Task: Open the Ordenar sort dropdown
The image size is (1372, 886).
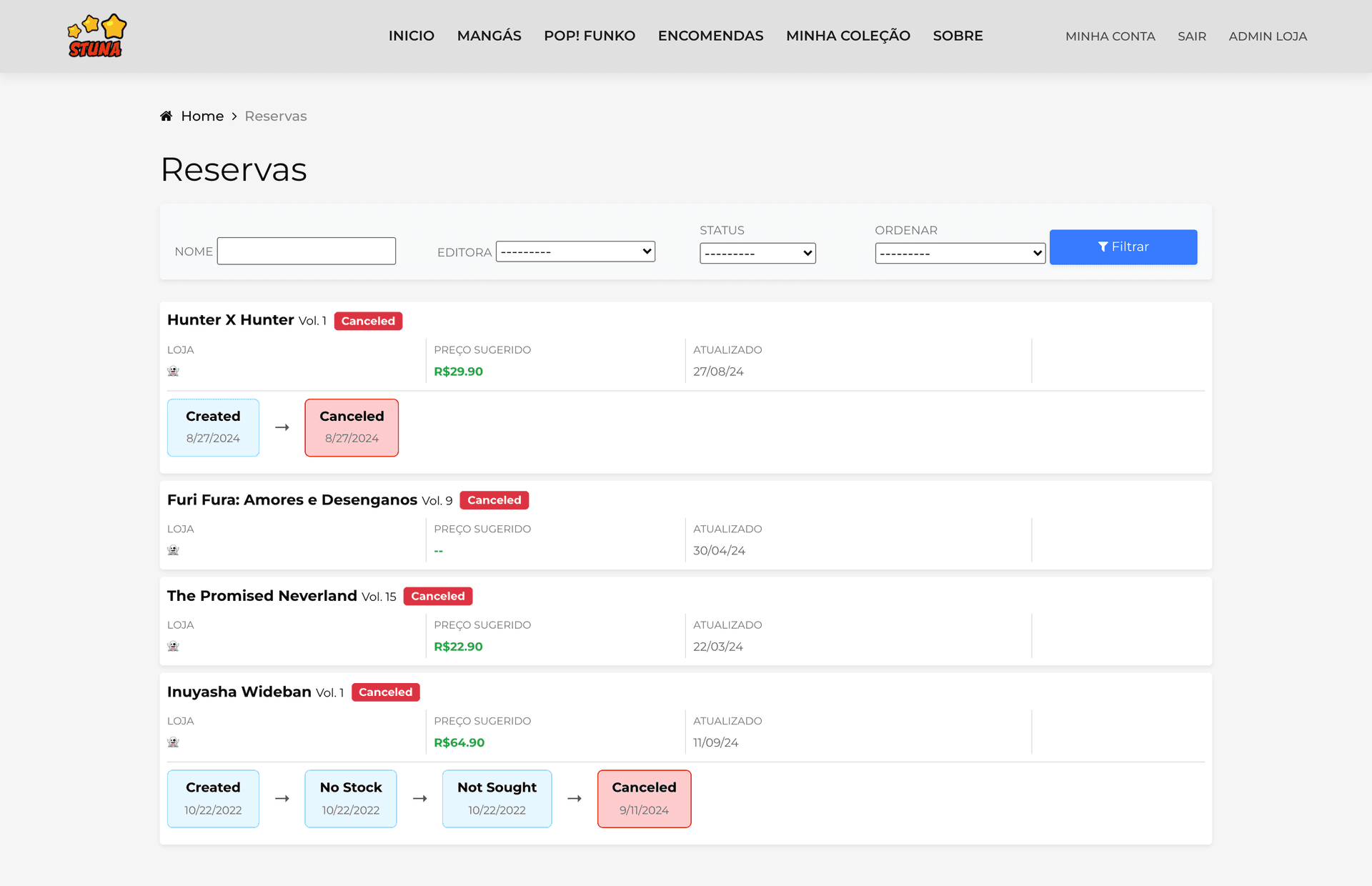Action: [960, 253]
